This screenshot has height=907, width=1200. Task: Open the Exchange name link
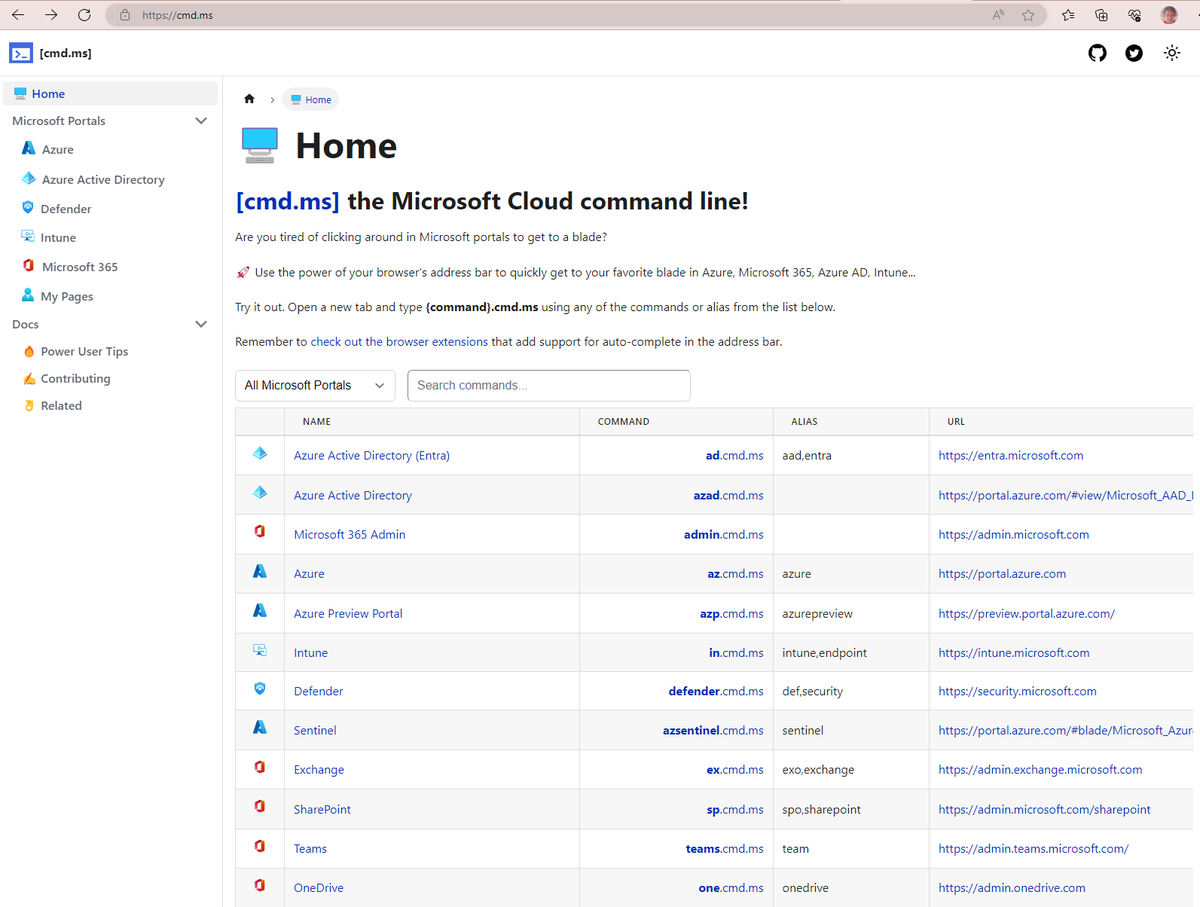click(319, 769)
